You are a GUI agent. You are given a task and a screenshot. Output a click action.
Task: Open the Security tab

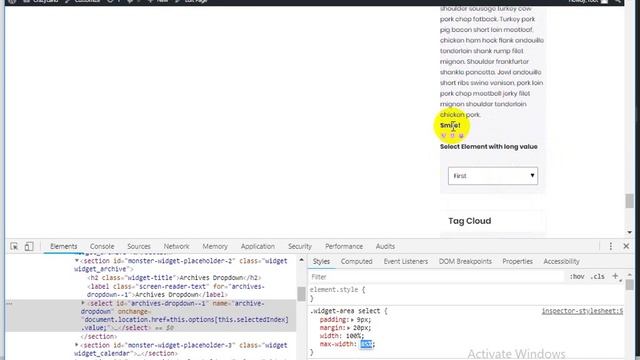coord(300,246)
